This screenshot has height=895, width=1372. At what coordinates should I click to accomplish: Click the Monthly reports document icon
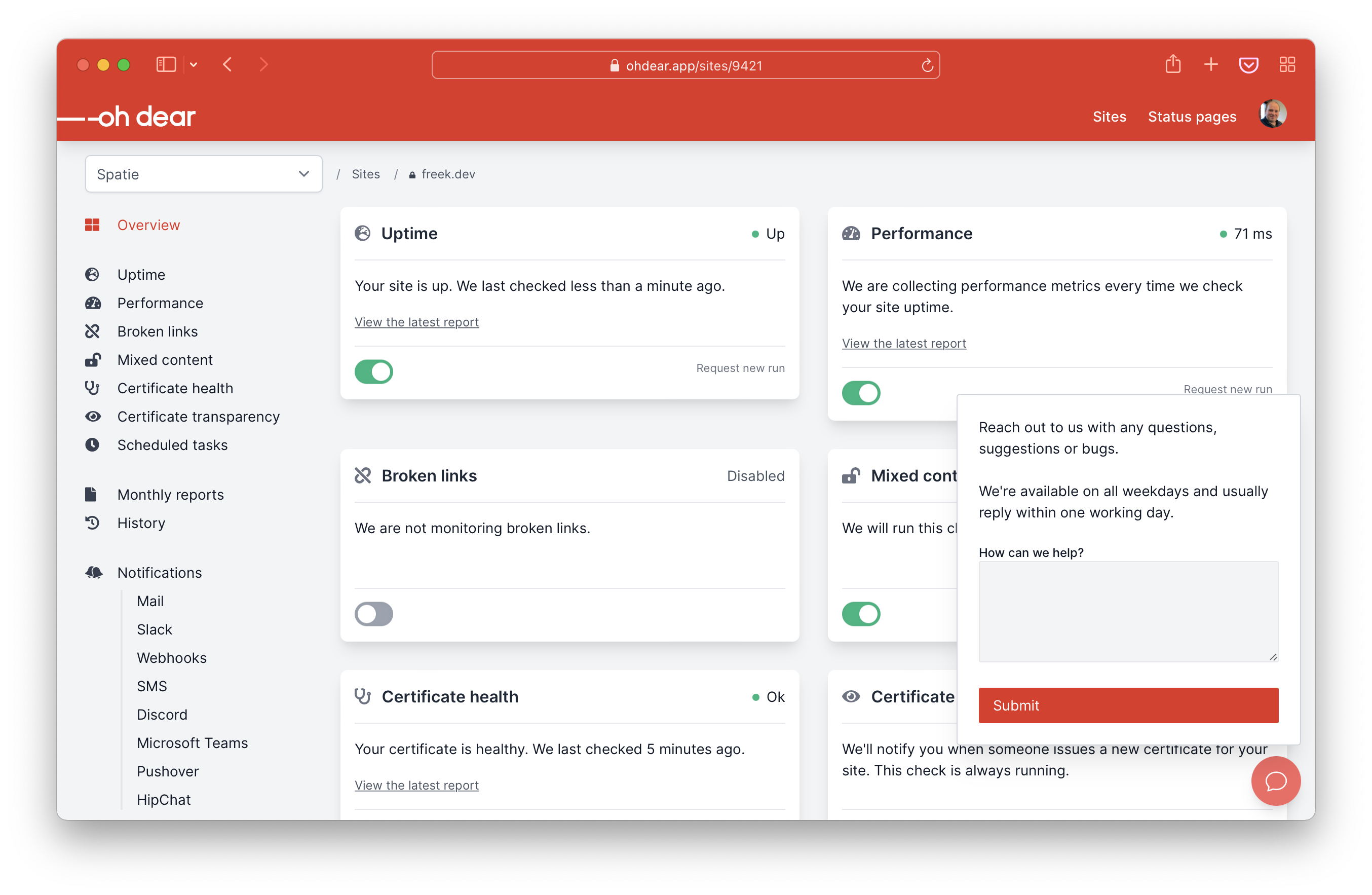[91, 494]
